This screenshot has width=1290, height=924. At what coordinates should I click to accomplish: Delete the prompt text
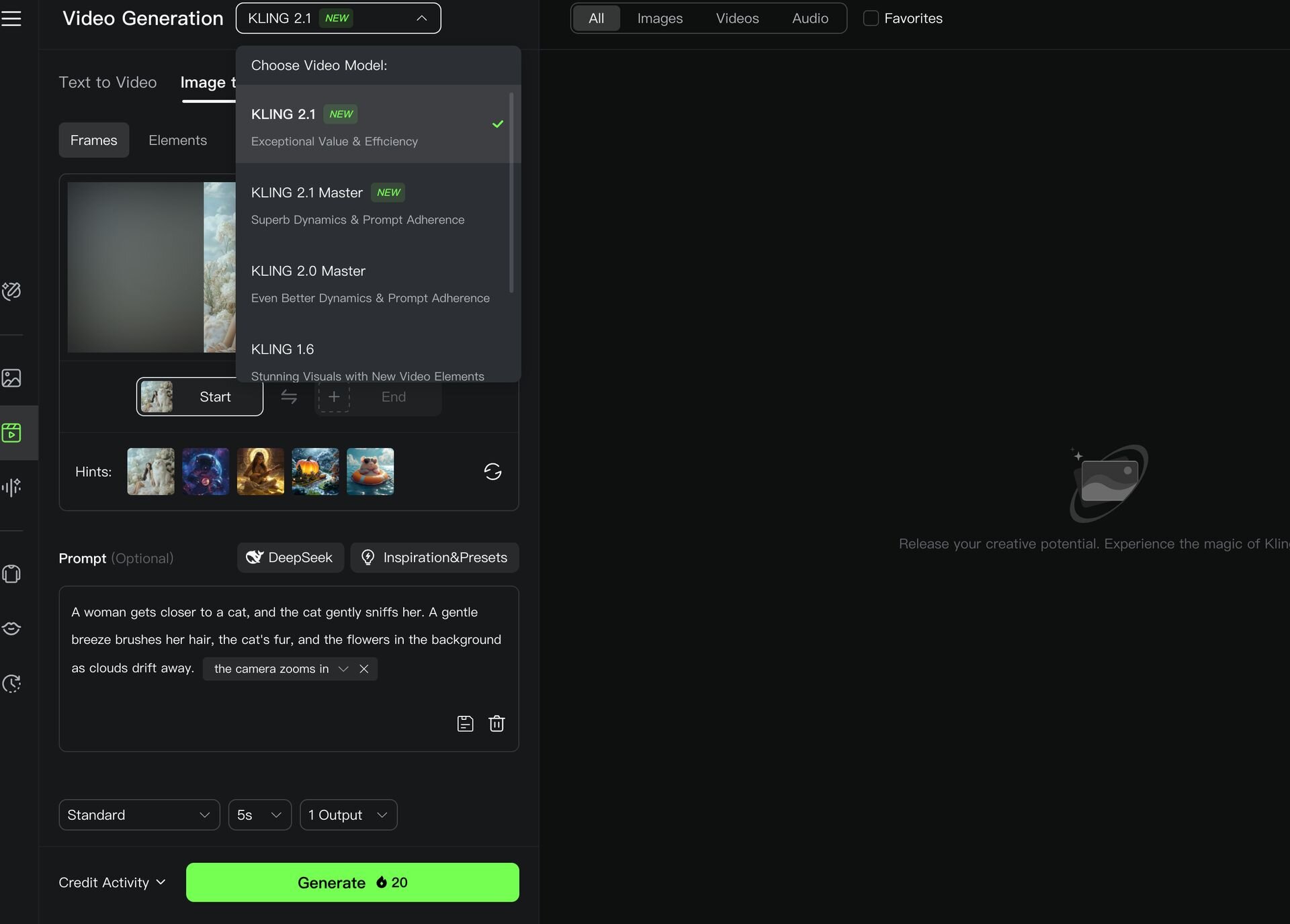coord(497,723)
